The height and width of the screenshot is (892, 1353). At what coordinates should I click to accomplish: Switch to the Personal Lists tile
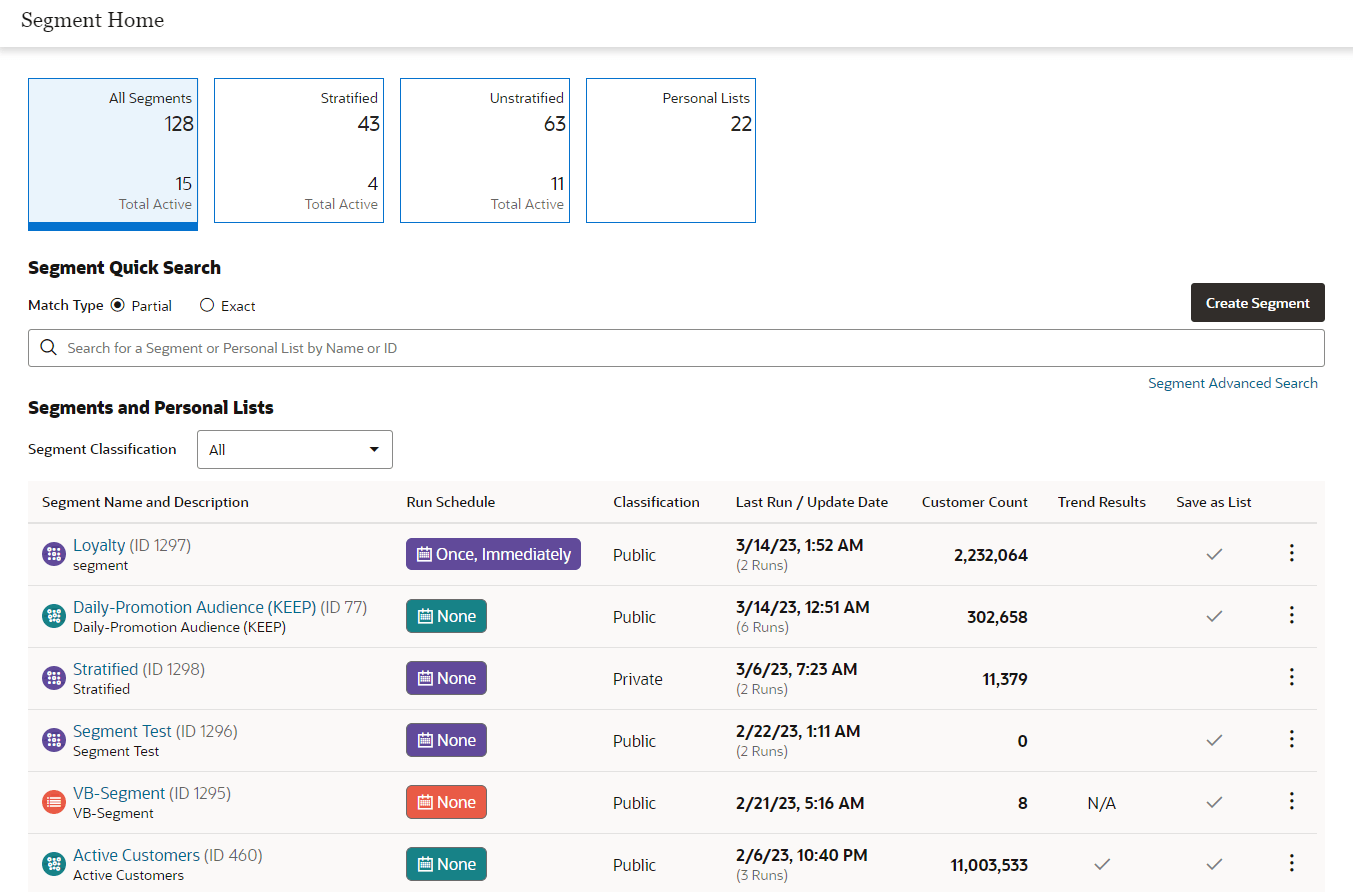[x=671, y=151]
